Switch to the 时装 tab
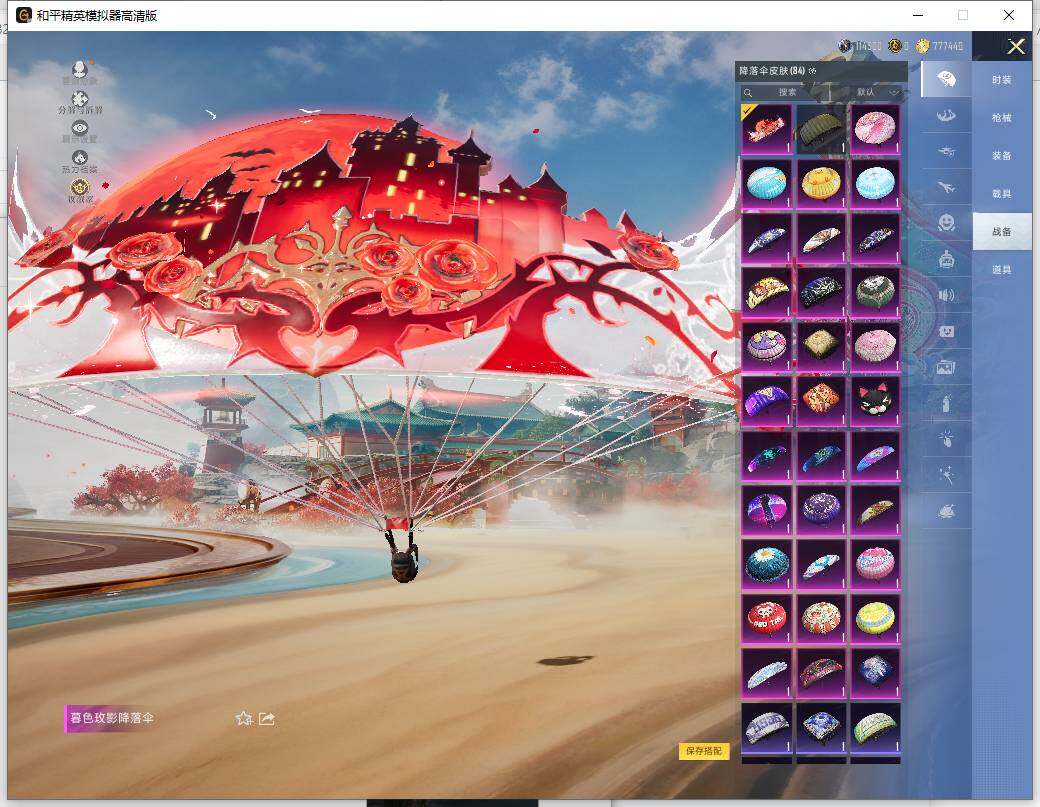Image resolution: width=1040 pixels, height=807 pixels. (x=1002, y=80)
